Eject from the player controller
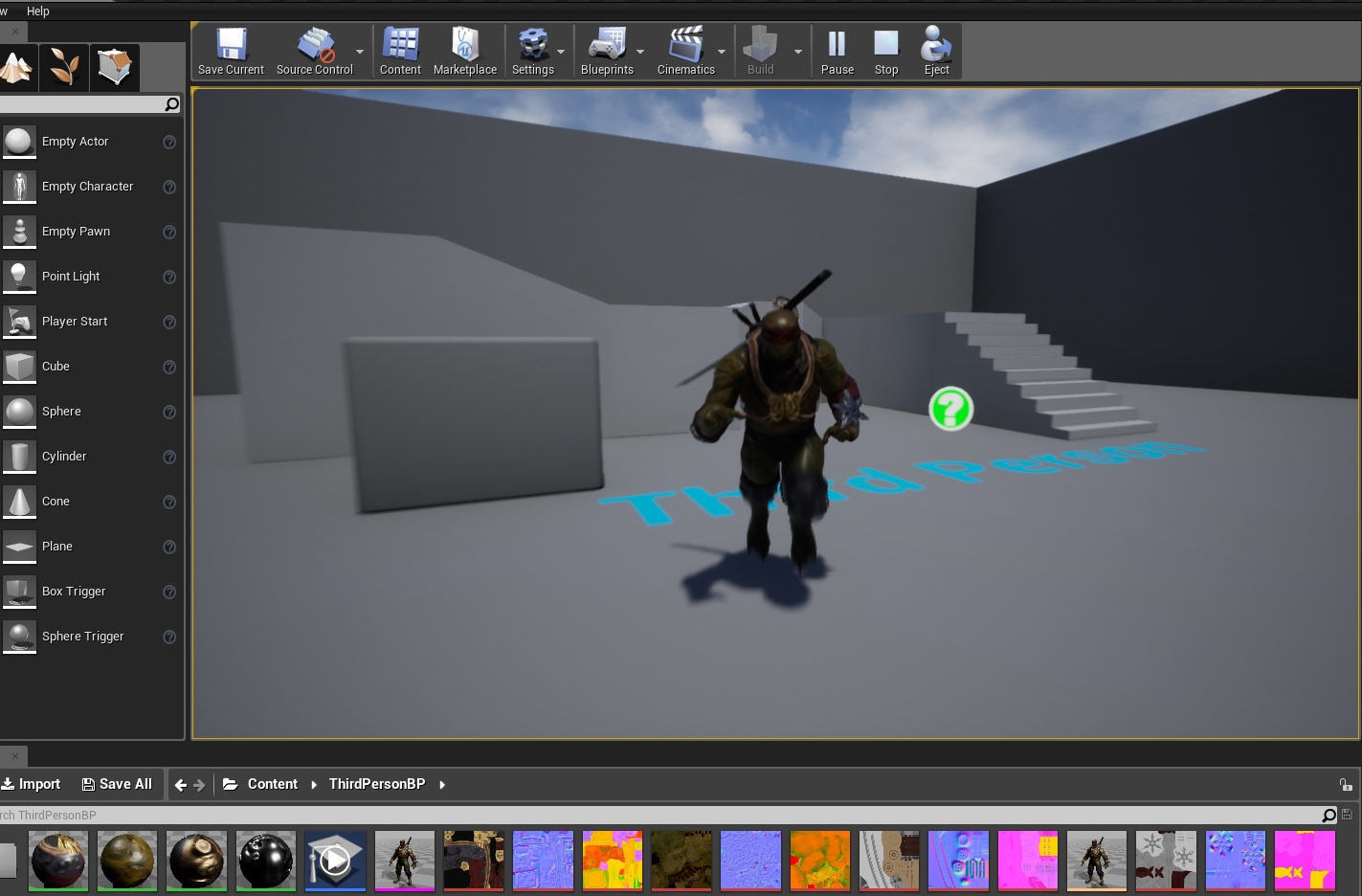This screenshot has height=896, width=1362. coord(936,51)
